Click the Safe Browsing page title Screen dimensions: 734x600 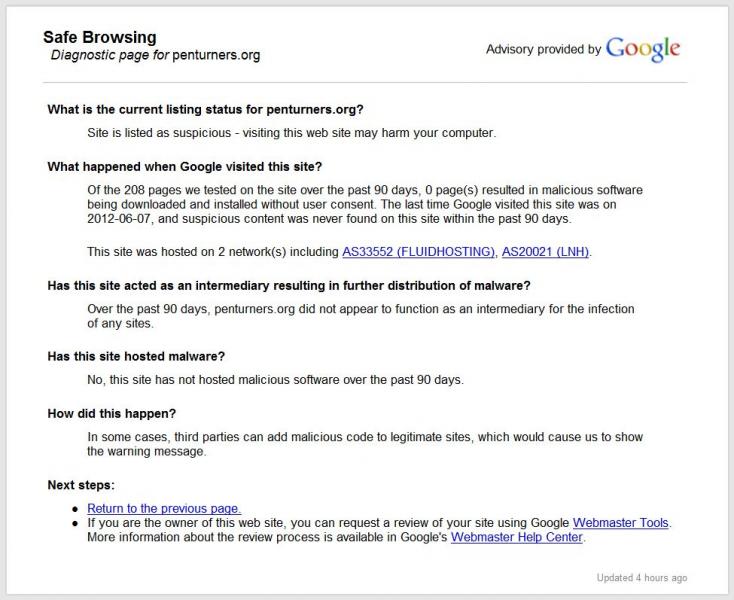tap(99, 37)
